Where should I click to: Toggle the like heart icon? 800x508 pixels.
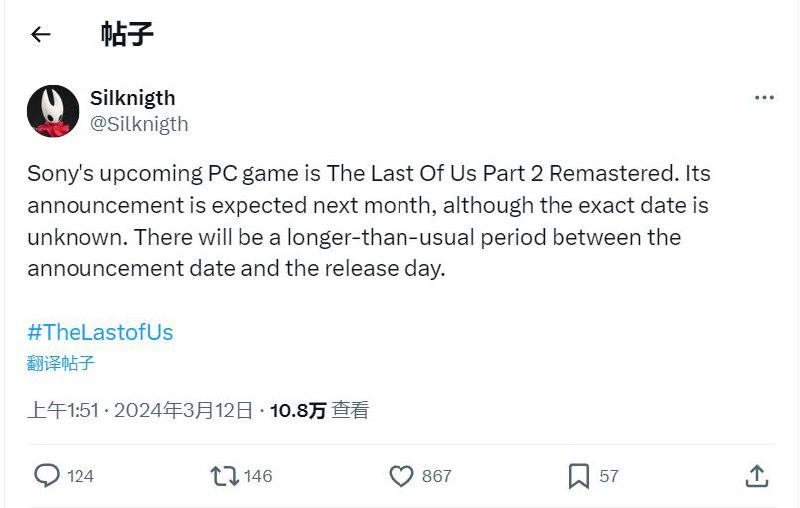pos(401,476)
